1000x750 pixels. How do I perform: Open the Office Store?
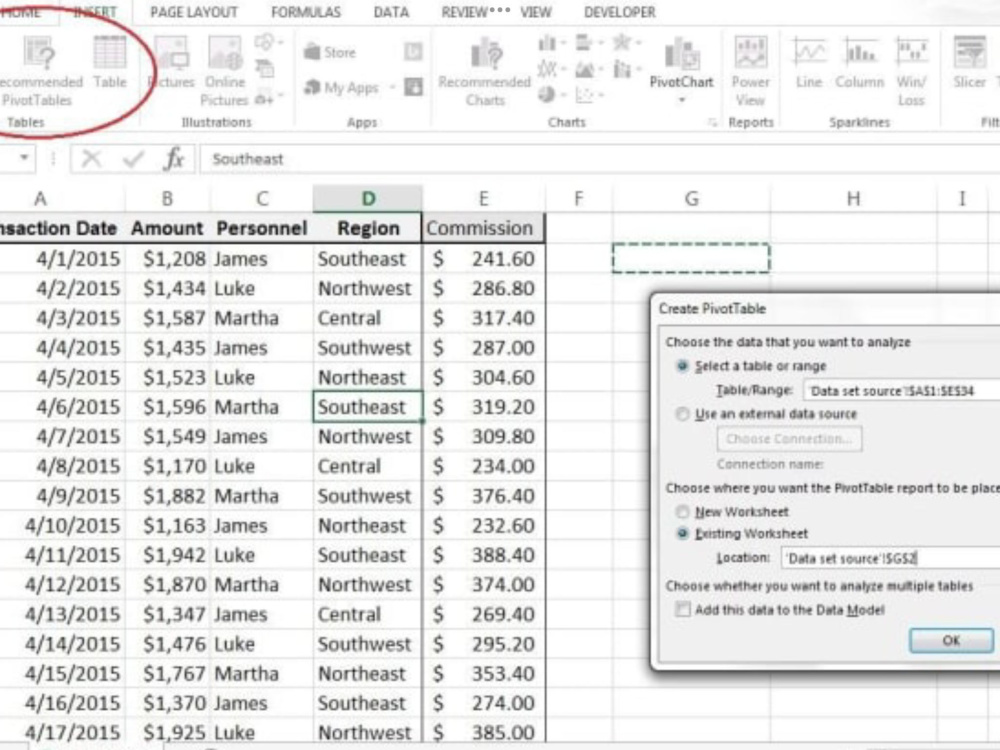pyautogui.click(x=330, y=52)
